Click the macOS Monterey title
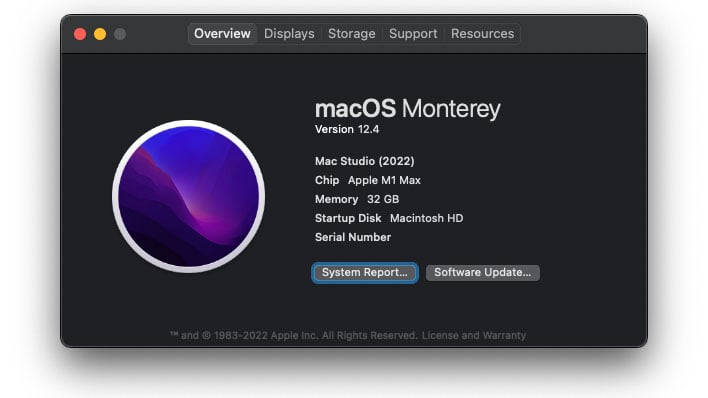Image resolution: width=708 pixels, height=398 pixels. click(407, 109)
